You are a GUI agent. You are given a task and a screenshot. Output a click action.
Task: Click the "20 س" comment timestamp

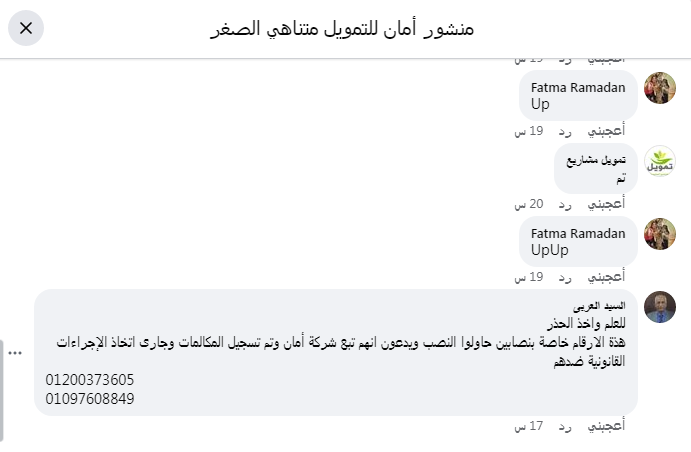tap(528, 203)
